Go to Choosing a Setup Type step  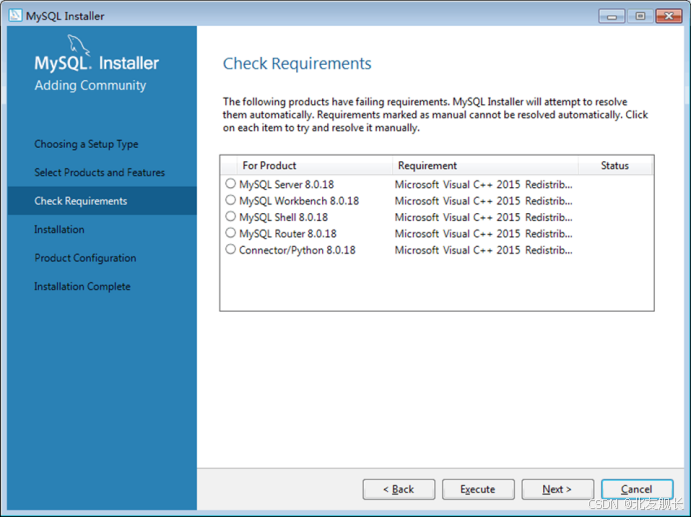pos(86,144)
